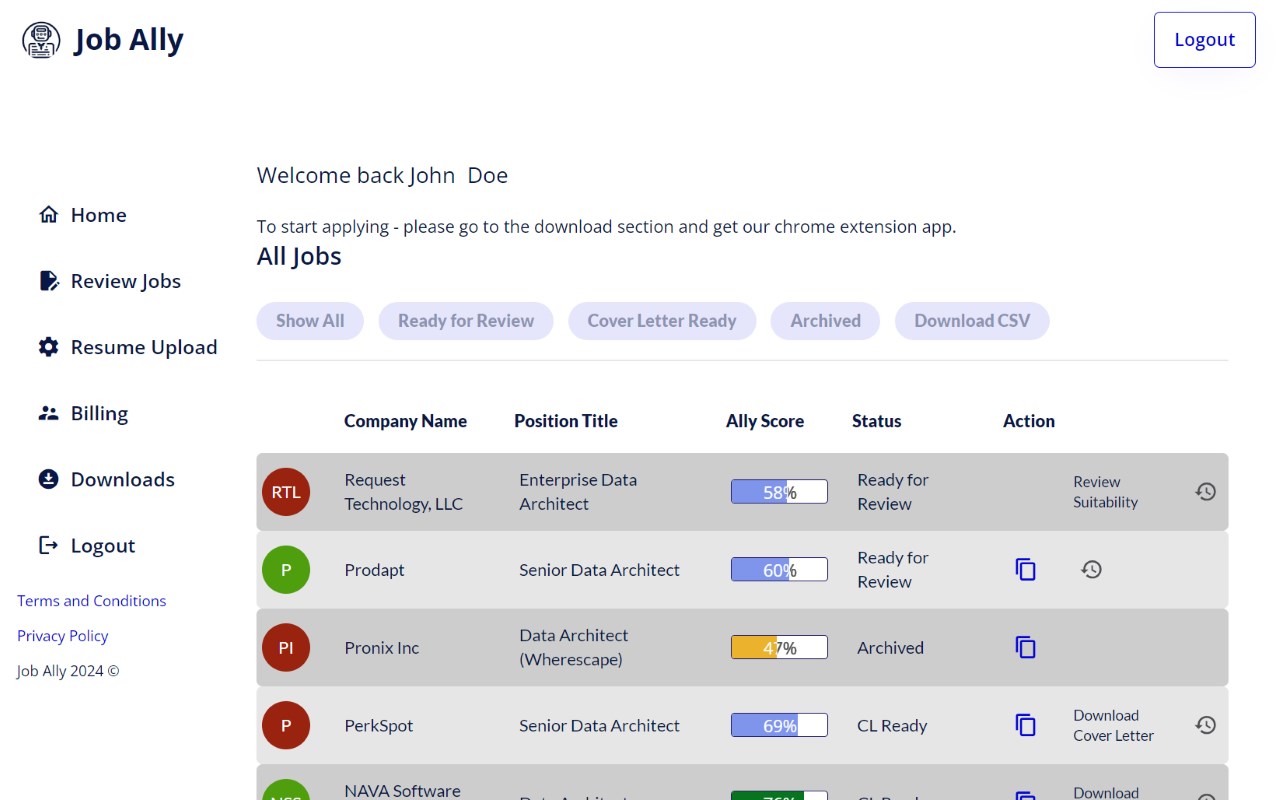Open Review Jobs in the sidebar
Screen dimensions: 1280x800
click(126, 281)
